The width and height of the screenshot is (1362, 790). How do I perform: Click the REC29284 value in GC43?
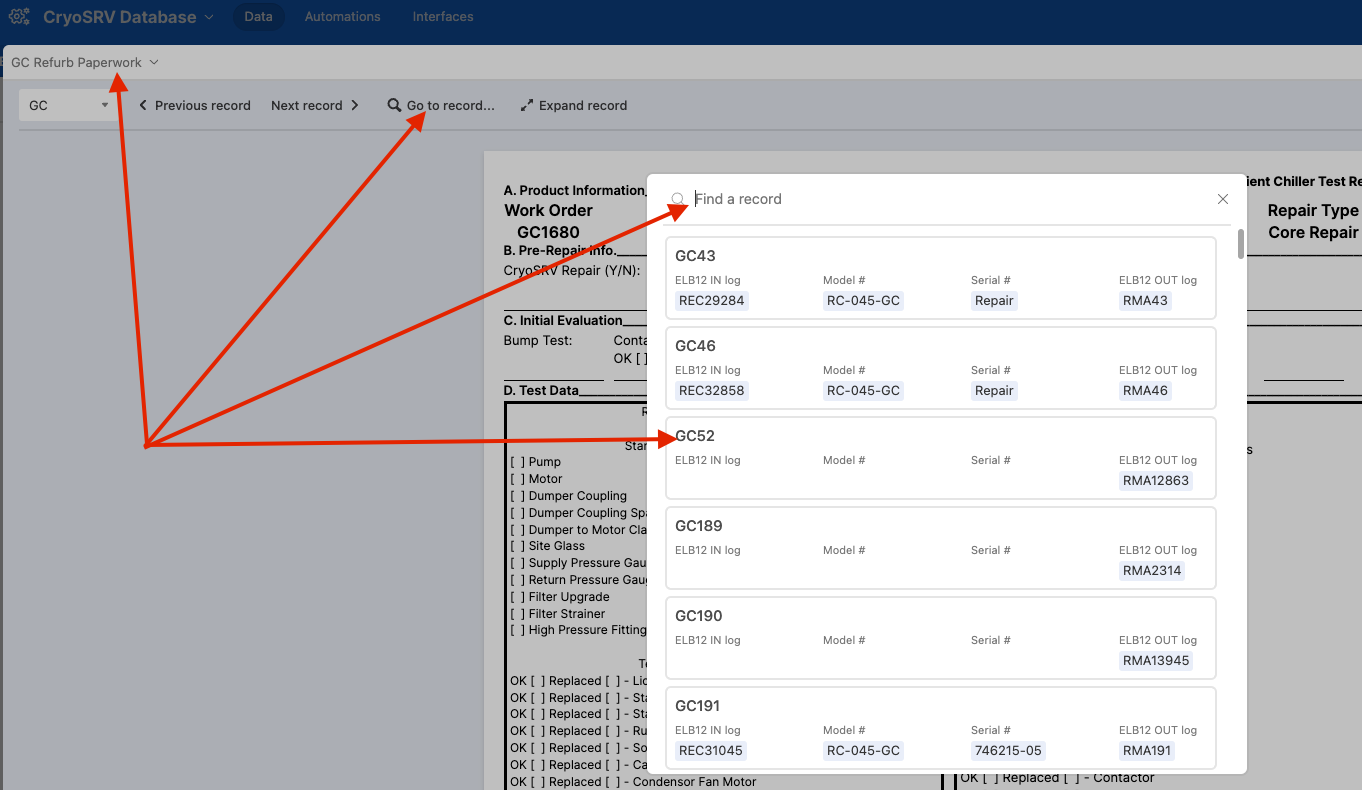711,300
